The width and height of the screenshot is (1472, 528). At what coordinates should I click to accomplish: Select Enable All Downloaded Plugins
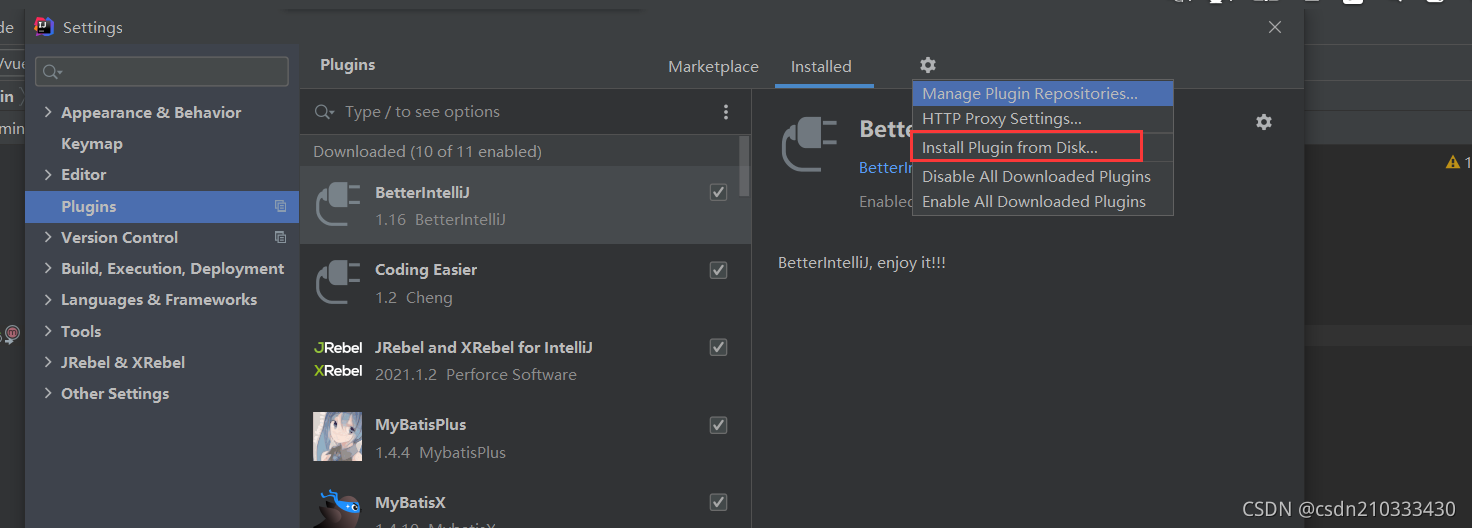point(1043,201)
